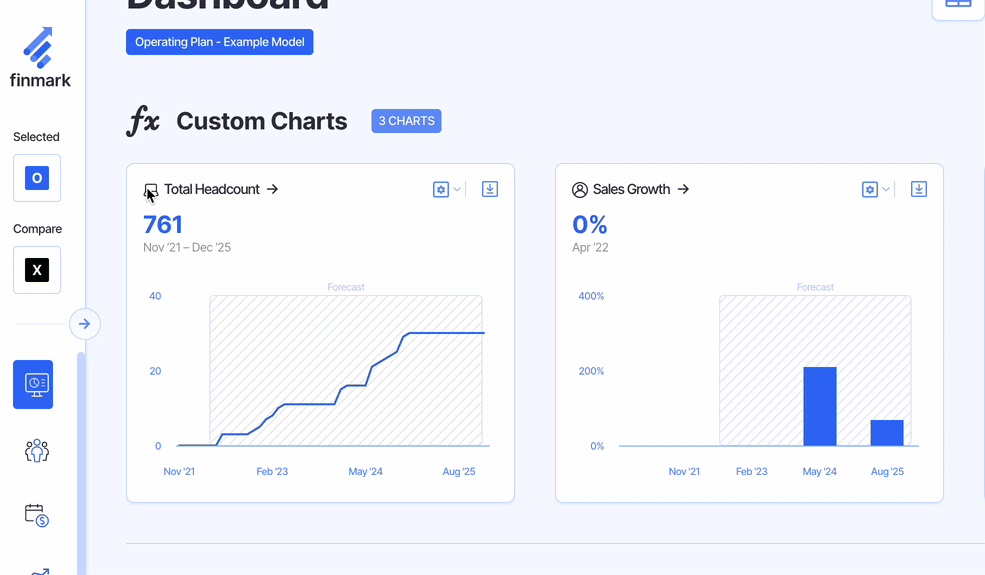
Task: Click the 3 CHARTS badge
Action: [x=406, y=121]
